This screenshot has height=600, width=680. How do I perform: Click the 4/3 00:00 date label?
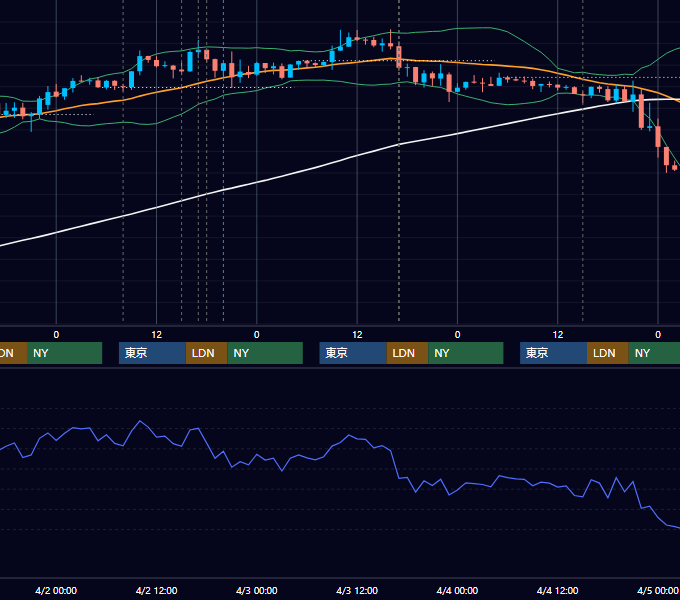coord(257,590)
